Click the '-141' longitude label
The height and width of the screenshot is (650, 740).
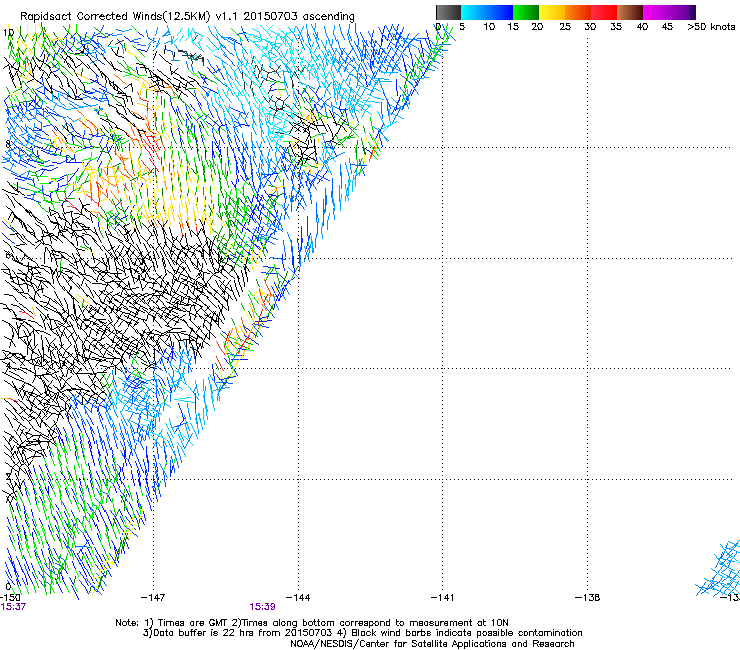coord(443,598)
